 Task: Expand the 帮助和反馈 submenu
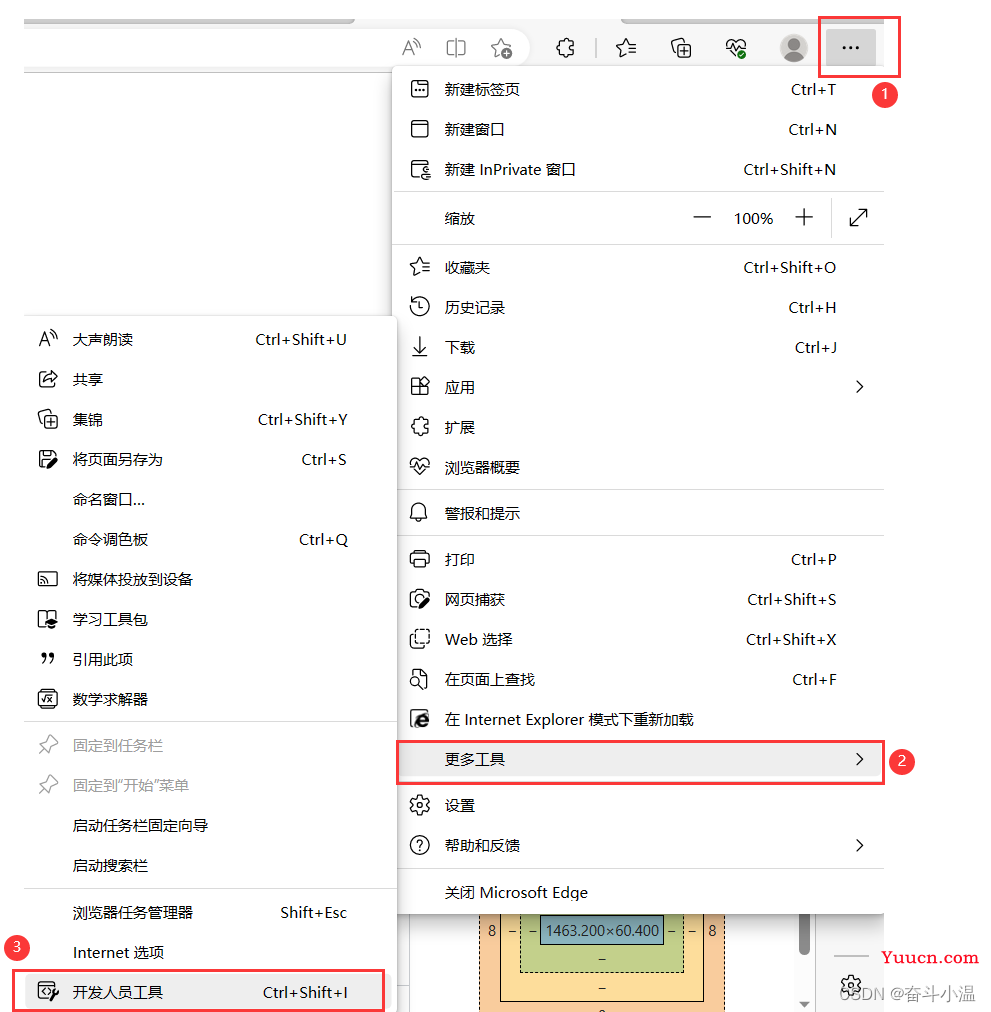click(638, 846)
